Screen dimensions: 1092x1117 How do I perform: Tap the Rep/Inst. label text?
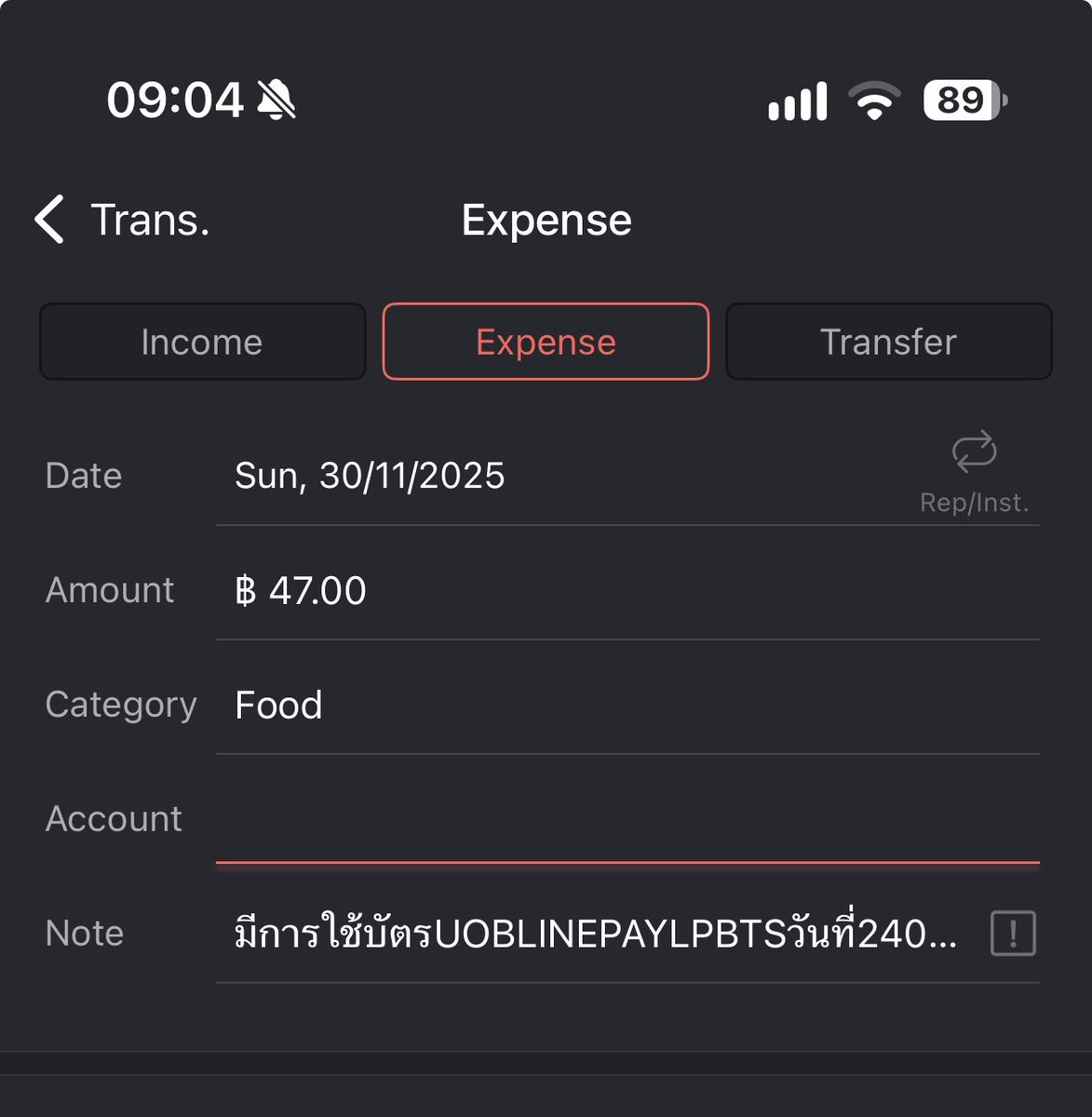(x=974, y=503)
